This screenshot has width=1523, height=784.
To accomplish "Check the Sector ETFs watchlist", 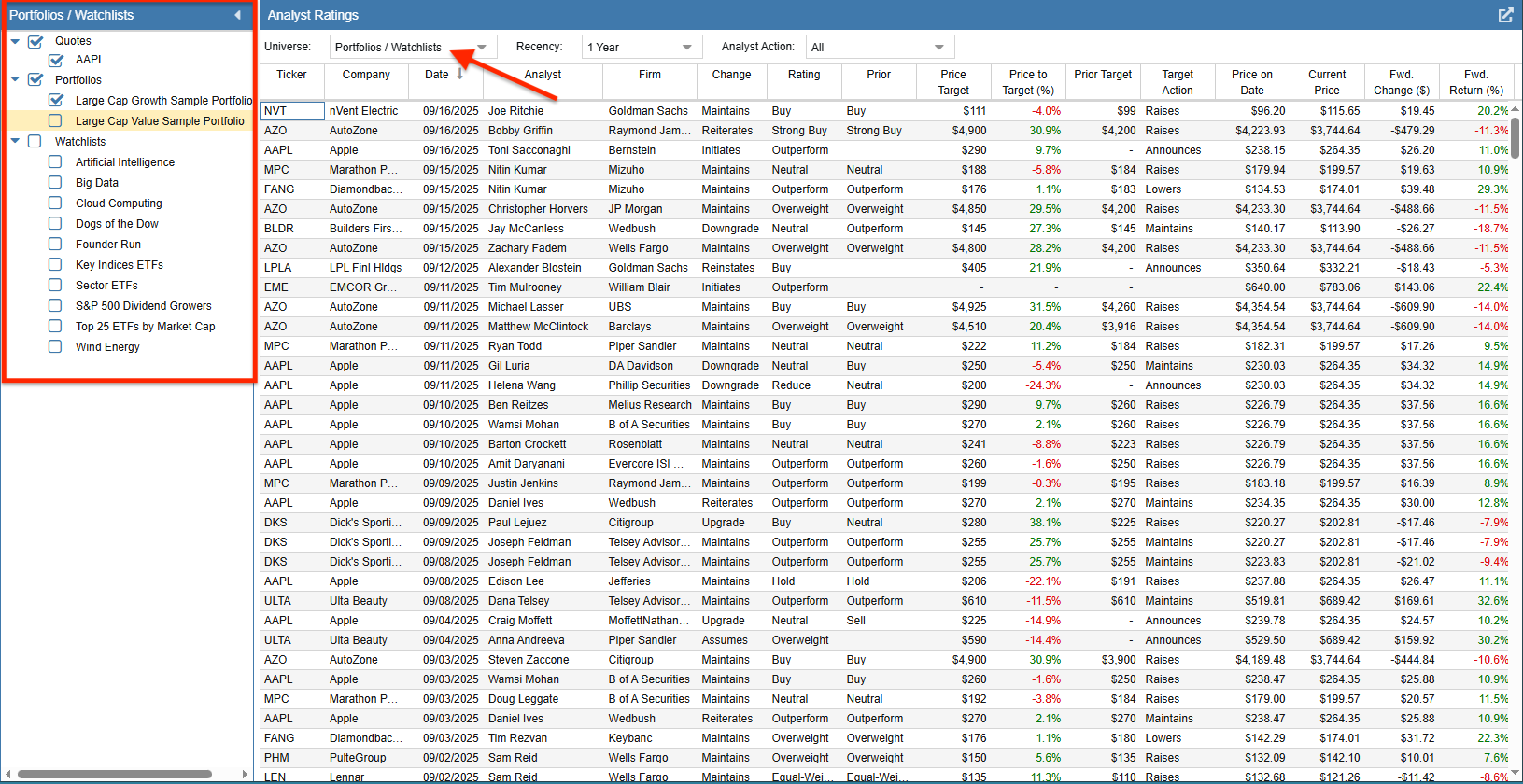I will click(x=55, y=285).
